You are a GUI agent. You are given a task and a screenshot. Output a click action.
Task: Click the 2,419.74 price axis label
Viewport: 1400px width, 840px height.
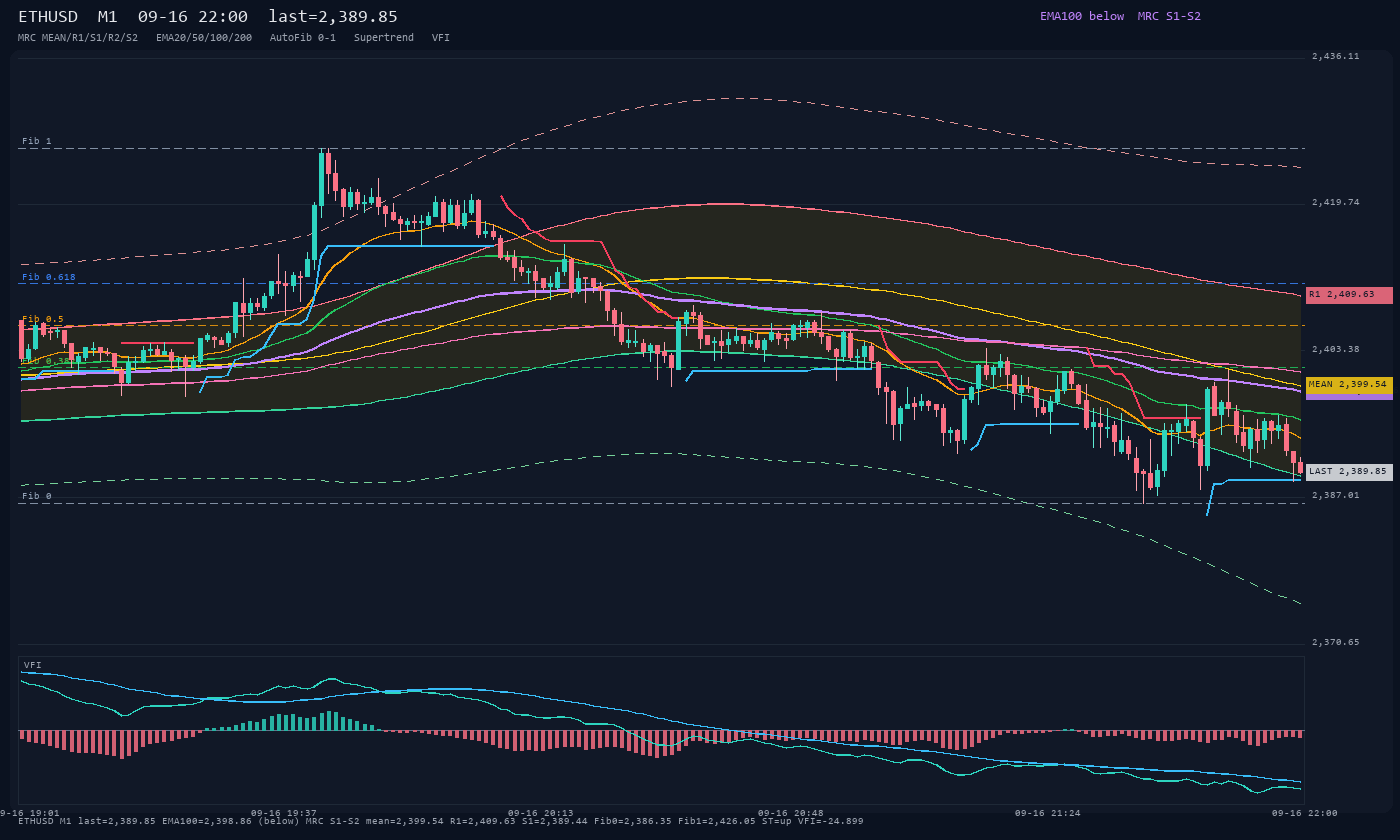[1336, 202]
